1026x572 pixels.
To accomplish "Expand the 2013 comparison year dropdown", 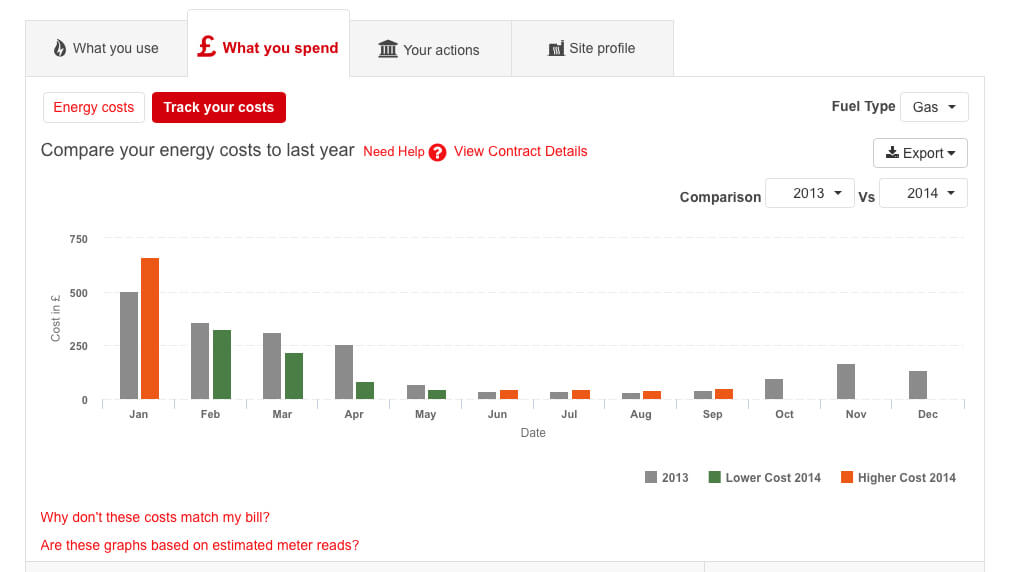I will pos(809,193).
